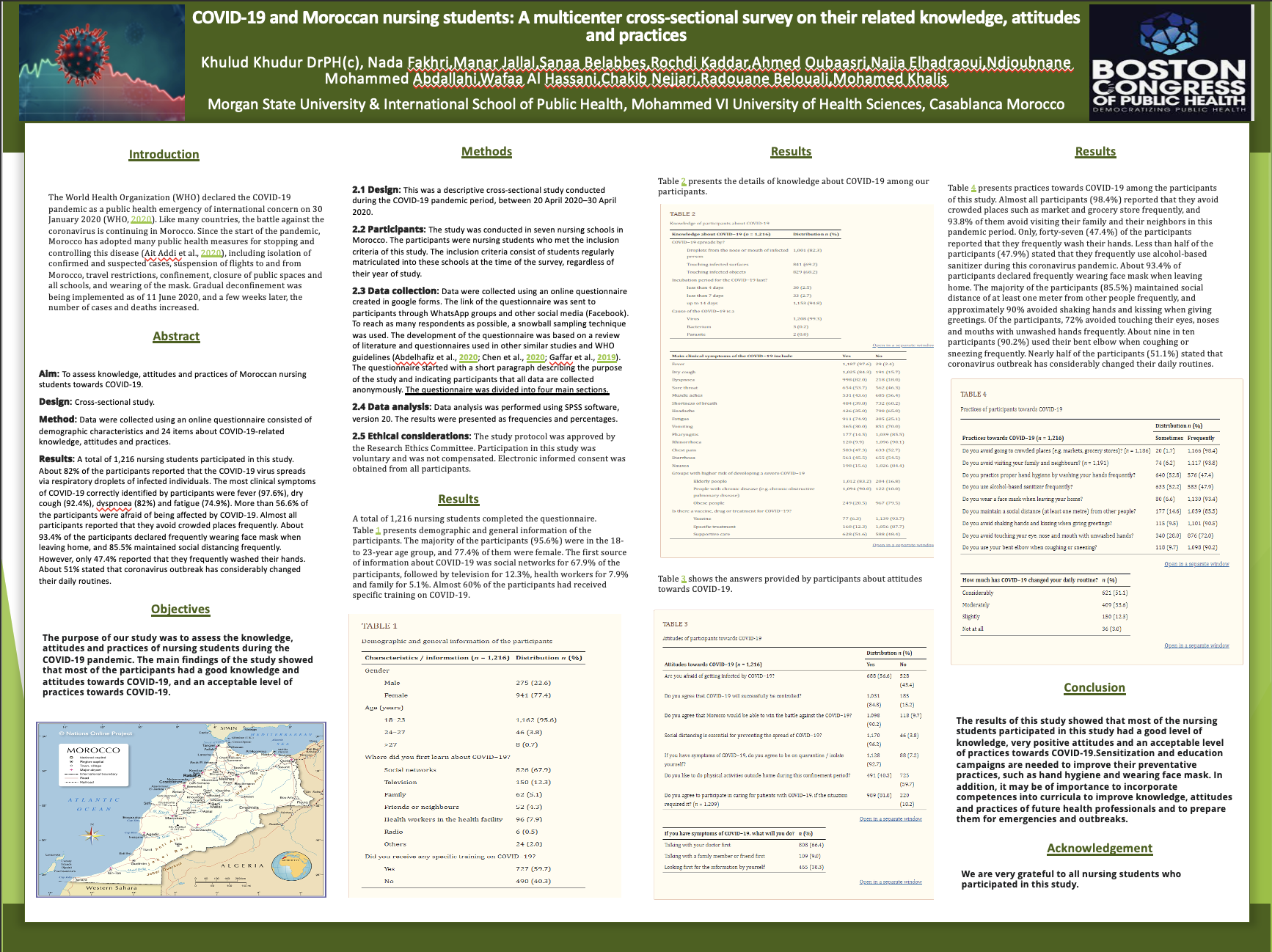The width and height of the screenshot is (1272, 952).
Task: Open in a separate window link under Table 2 knowledge section
Action: 902,345
